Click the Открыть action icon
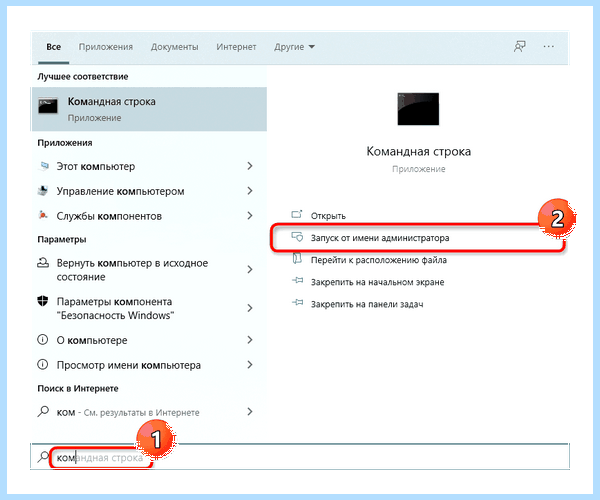This screenshot has width=600, height=500. [297, 215]
